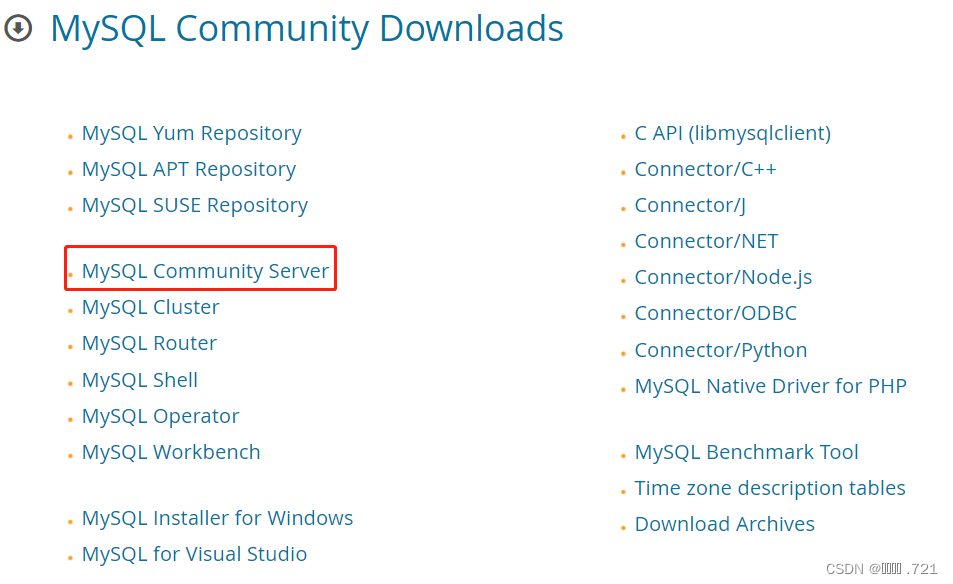Visit MySQL Native Driver for PHP
The height and width of the screenshot is (584, 953).
click(x=771, y=386)
